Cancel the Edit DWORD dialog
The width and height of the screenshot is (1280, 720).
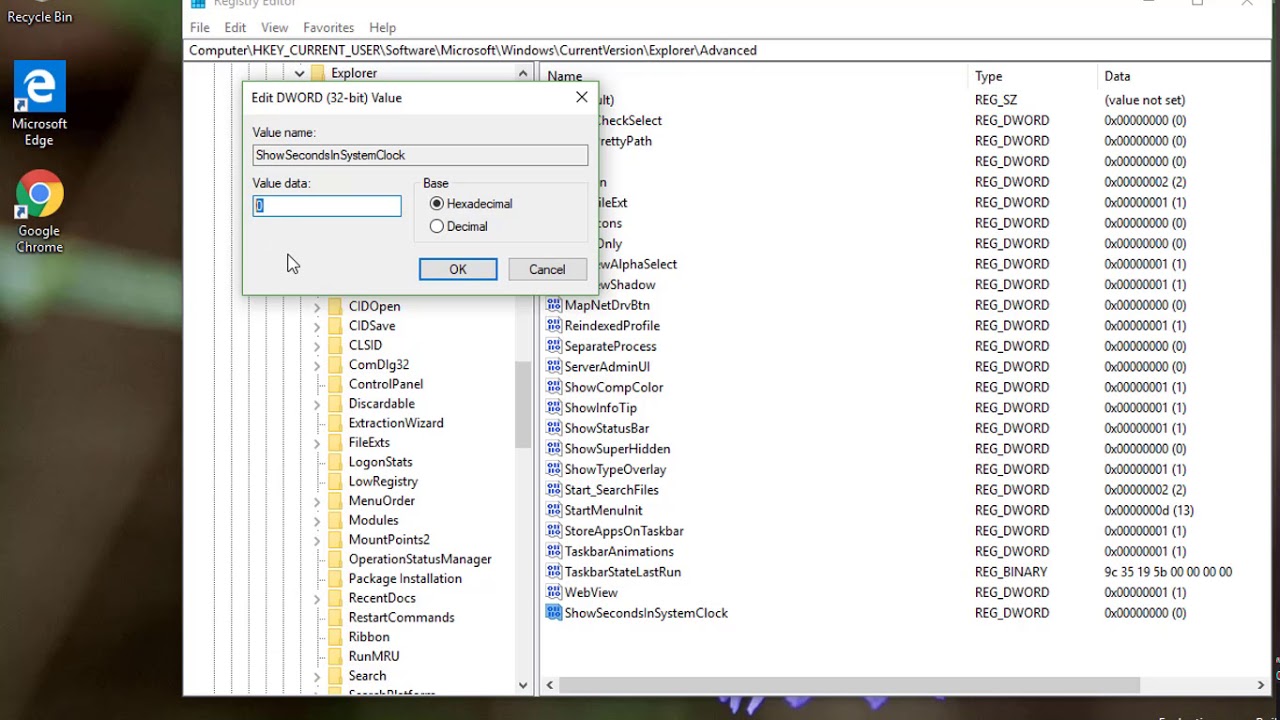pos(547,269)
